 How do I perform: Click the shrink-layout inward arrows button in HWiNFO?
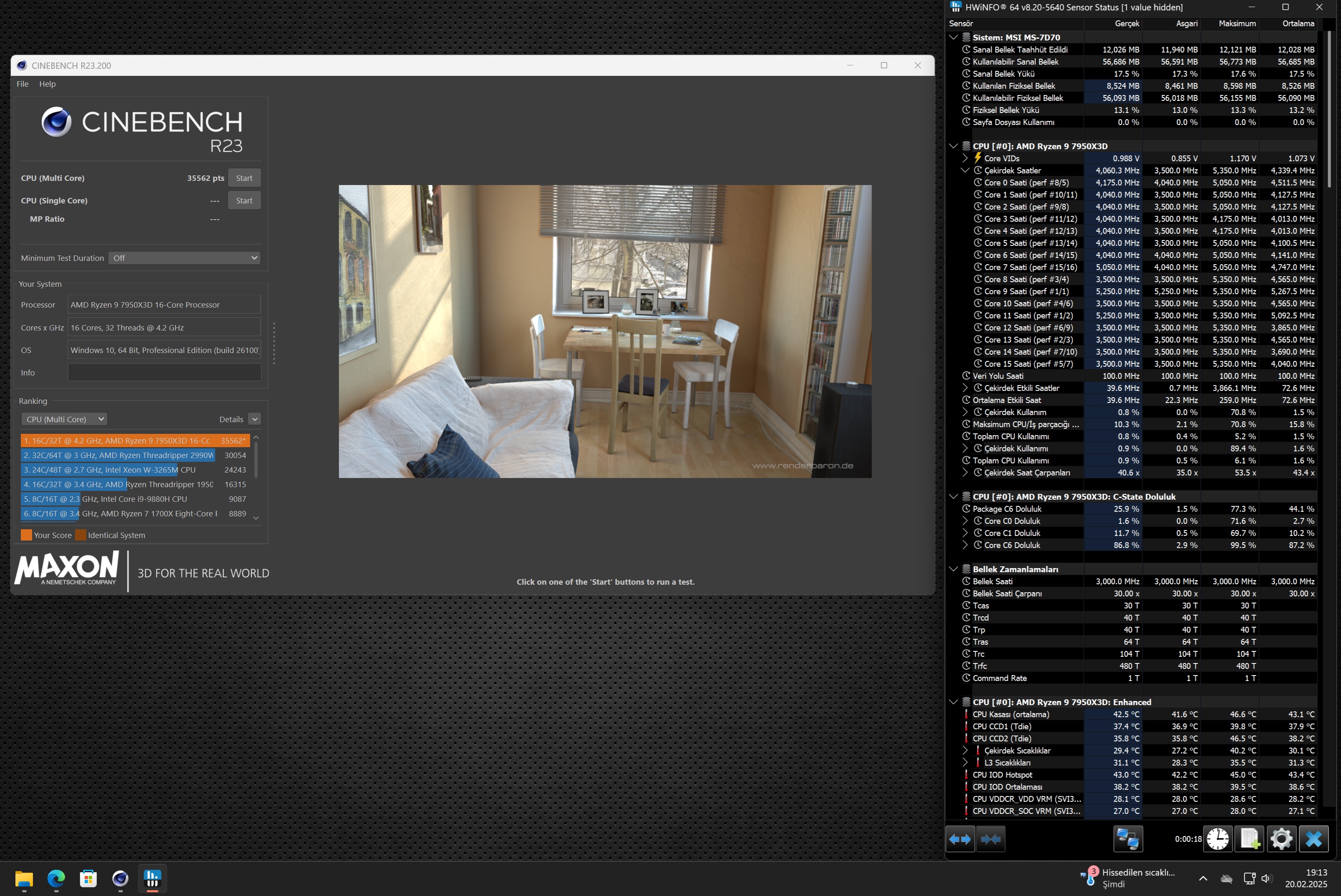(990, 839)
